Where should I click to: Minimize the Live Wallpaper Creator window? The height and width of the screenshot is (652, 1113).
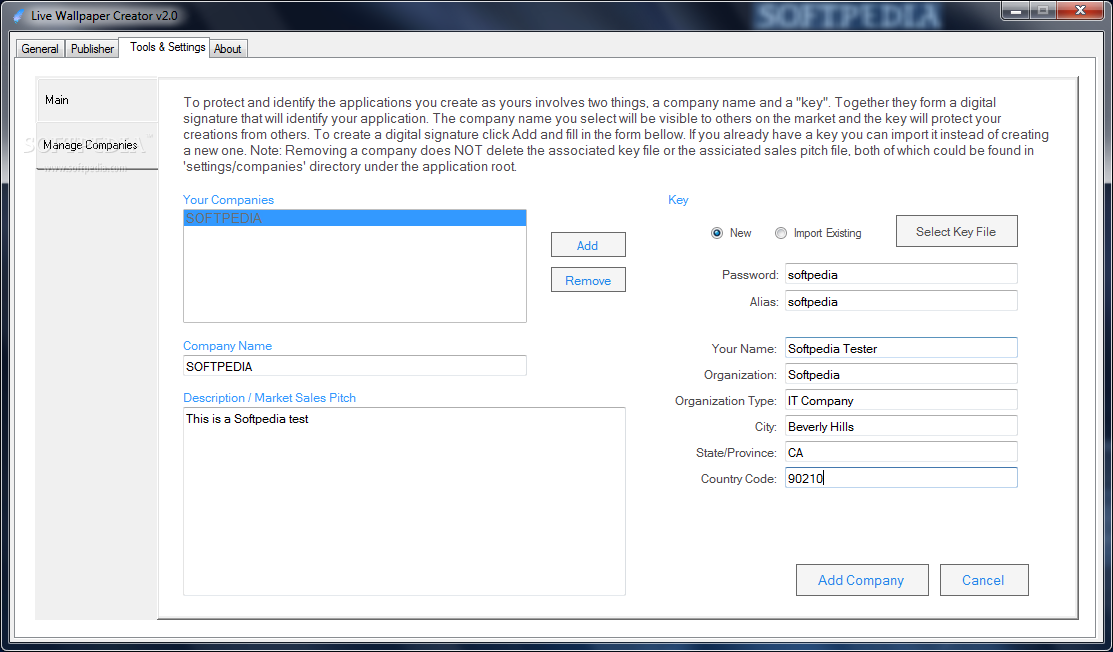point(1016,10)
